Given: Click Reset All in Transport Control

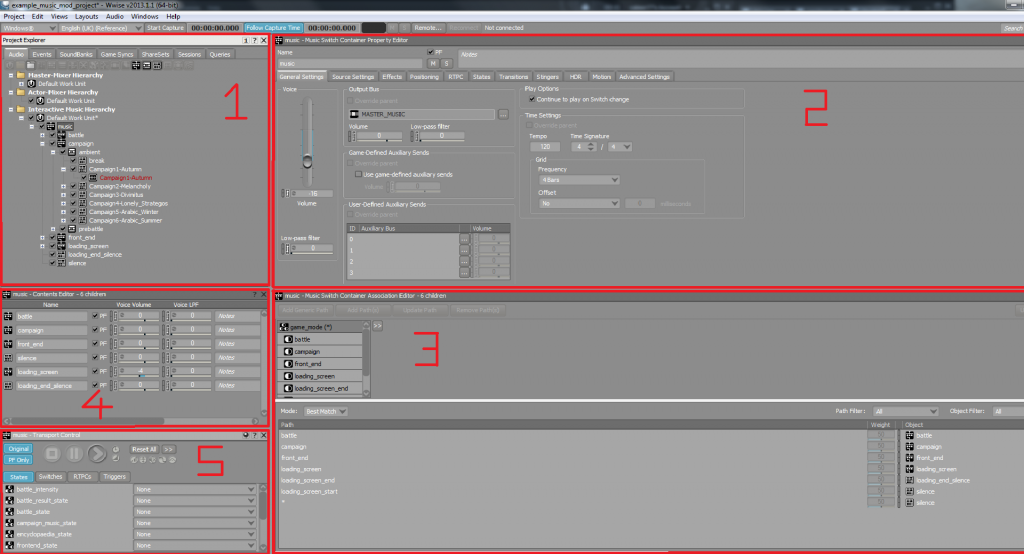Looking at the screenshot, I should (x=144, y=449).
